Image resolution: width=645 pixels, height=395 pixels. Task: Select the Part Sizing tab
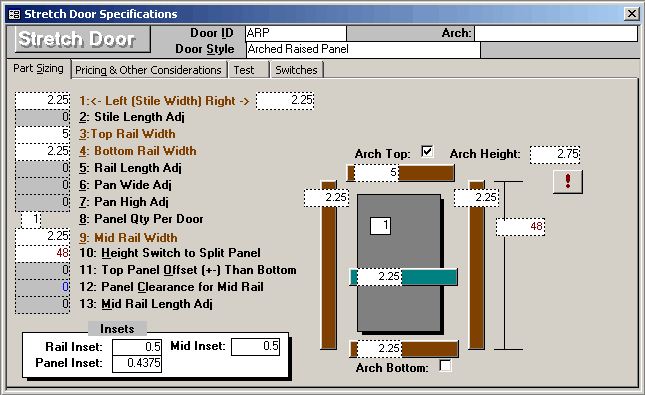[38, 68]
